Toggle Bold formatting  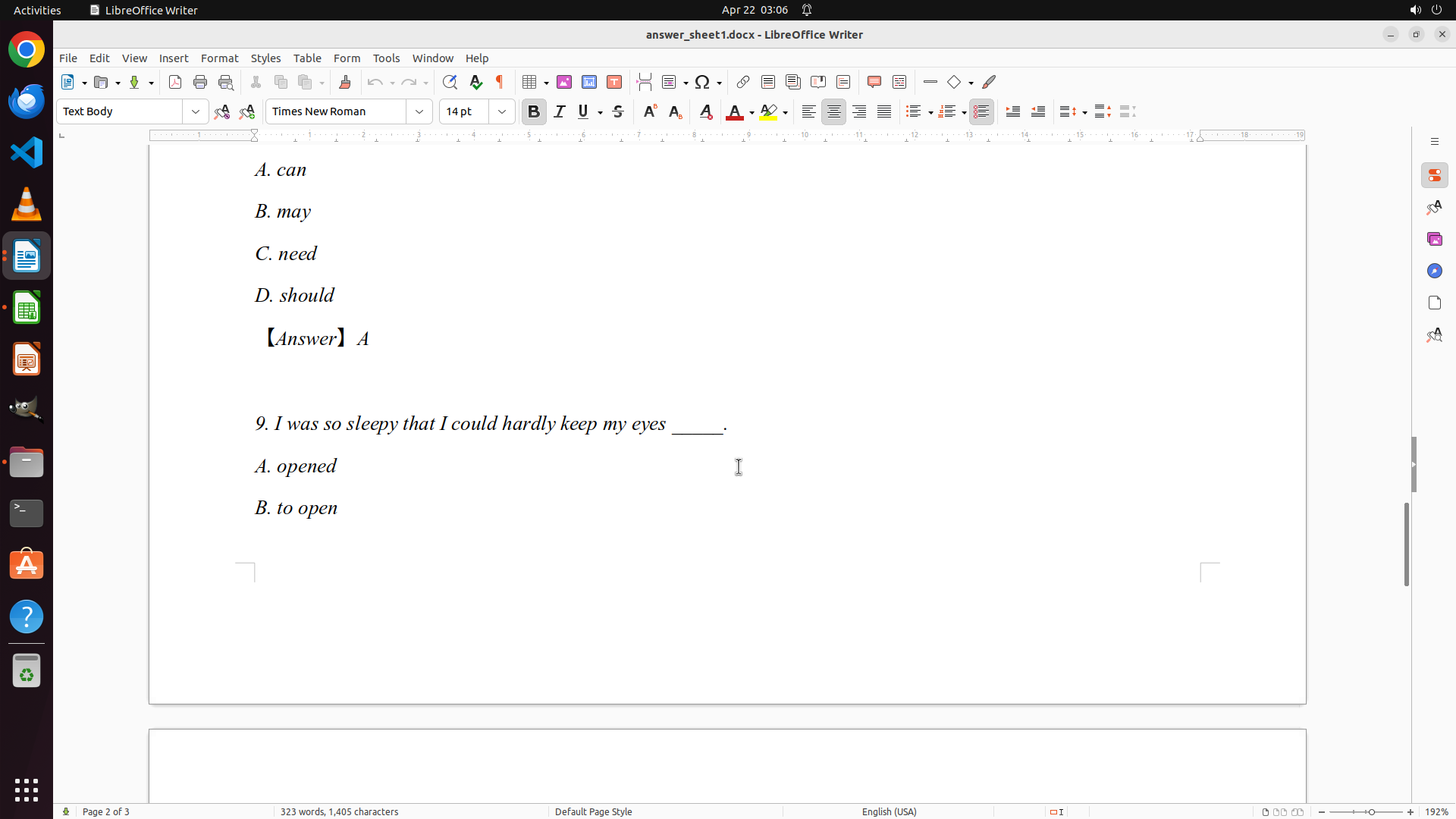[534, 111]
